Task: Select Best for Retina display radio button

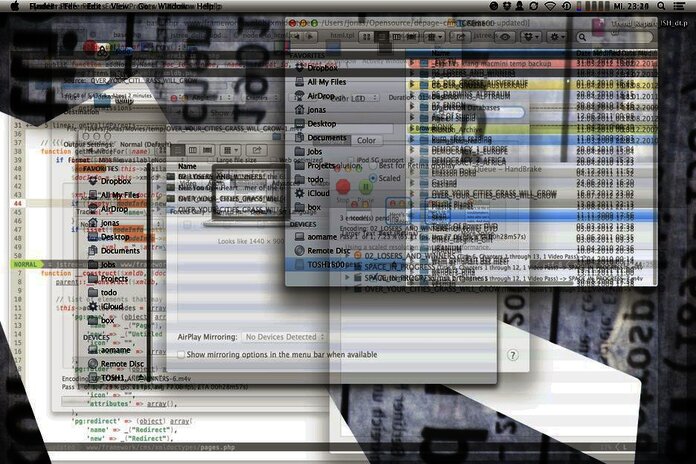Action: (373, 165)
